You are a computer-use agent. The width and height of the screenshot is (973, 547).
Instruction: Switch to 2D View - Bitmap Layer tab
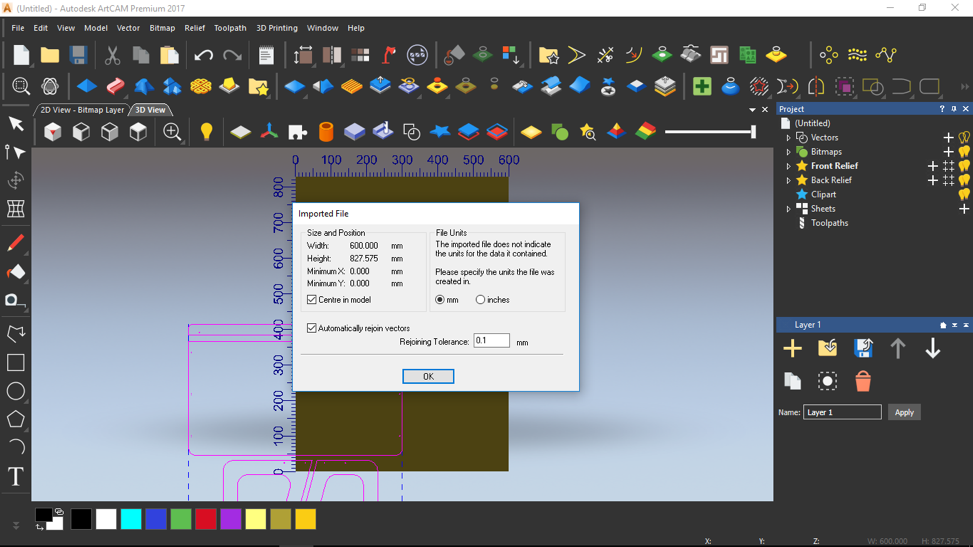[82, 110]
